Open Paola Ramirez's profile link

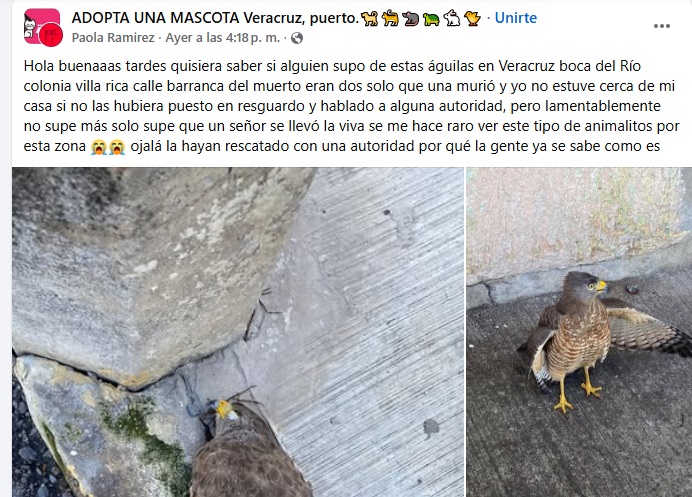(x=113, y=38)
